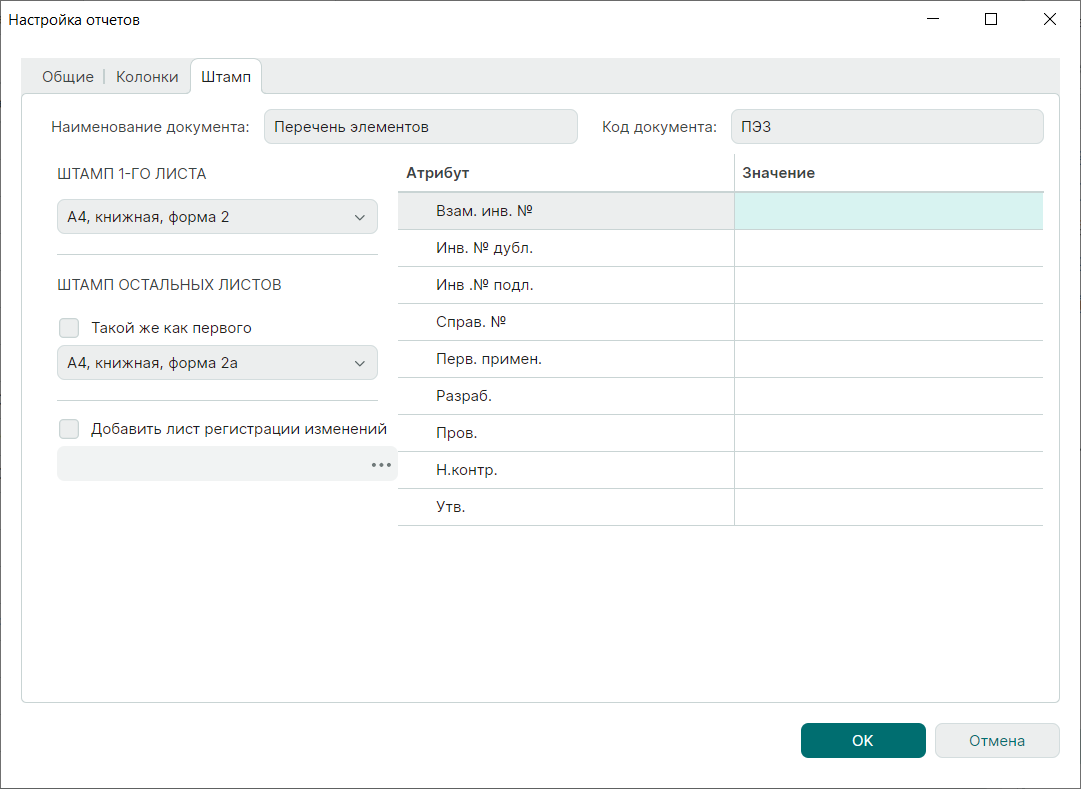Open the first sheet stamp dropdown
Image resolution: width=1081 pixels, height=789 pixels.
coord(217,217)
